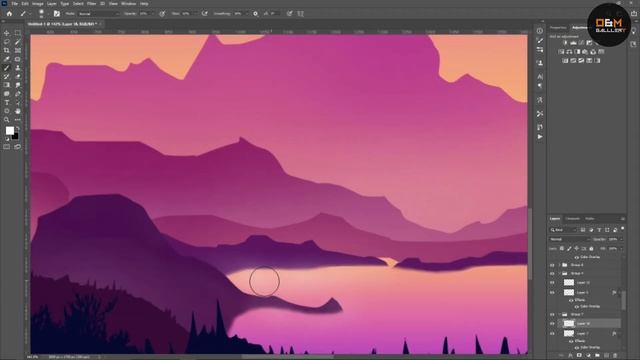
Task: Open the brush settings panel folder icon
Action: coord(57,13)
